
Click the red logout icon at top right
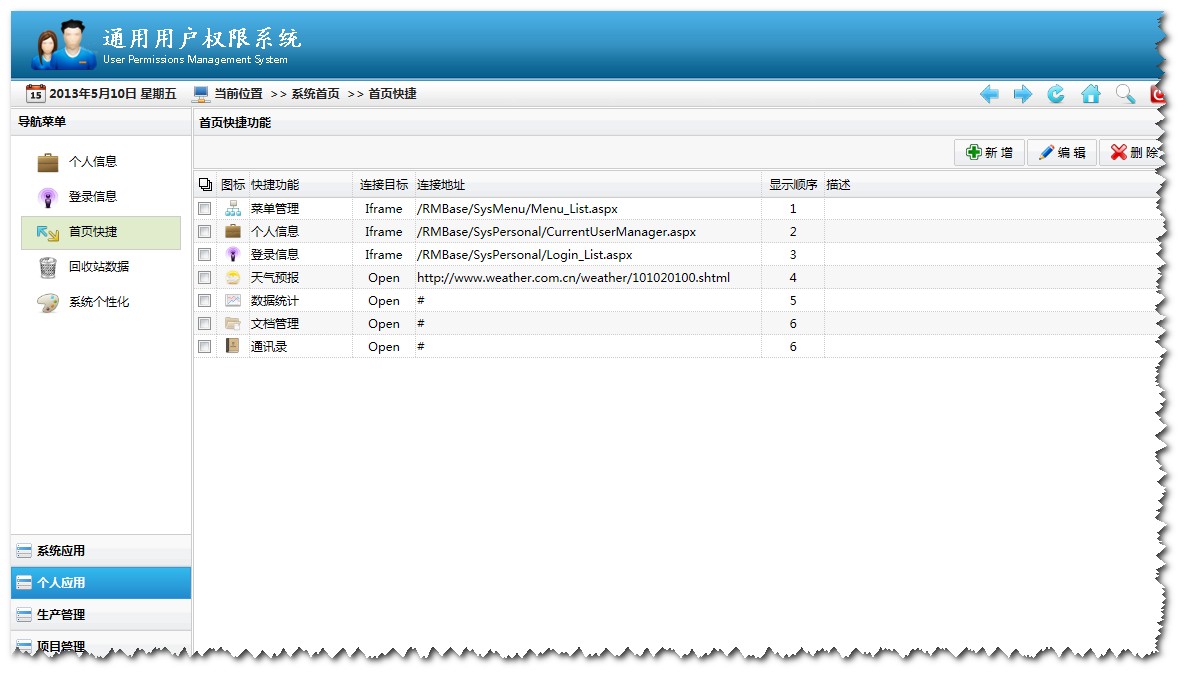point(1156,93)
